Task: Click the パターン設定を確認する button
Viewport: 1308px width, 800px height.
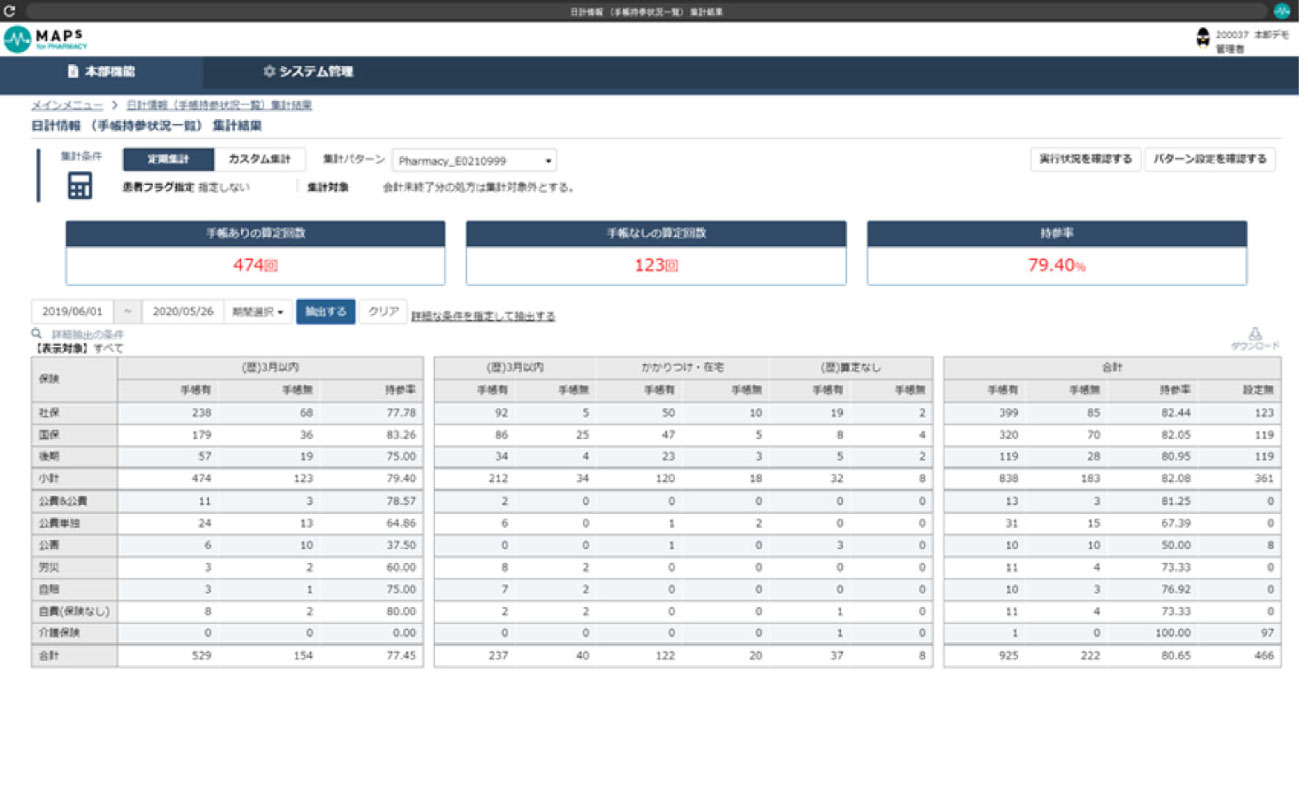Action: click(x=1210, y=159)
